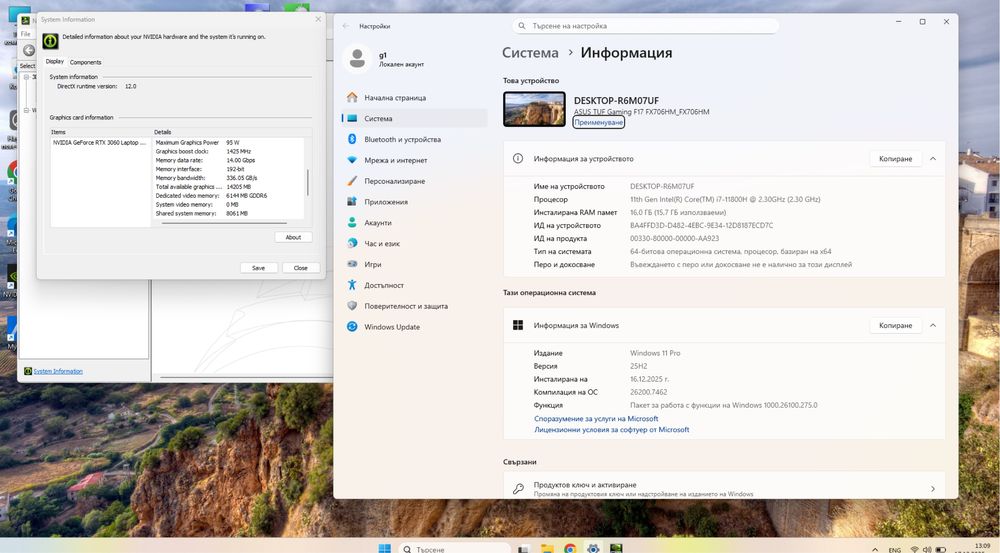Open Мрежа и интернет settings
Screen dimensions: 1000x553
pyautogui.click(x=395, y=160)
